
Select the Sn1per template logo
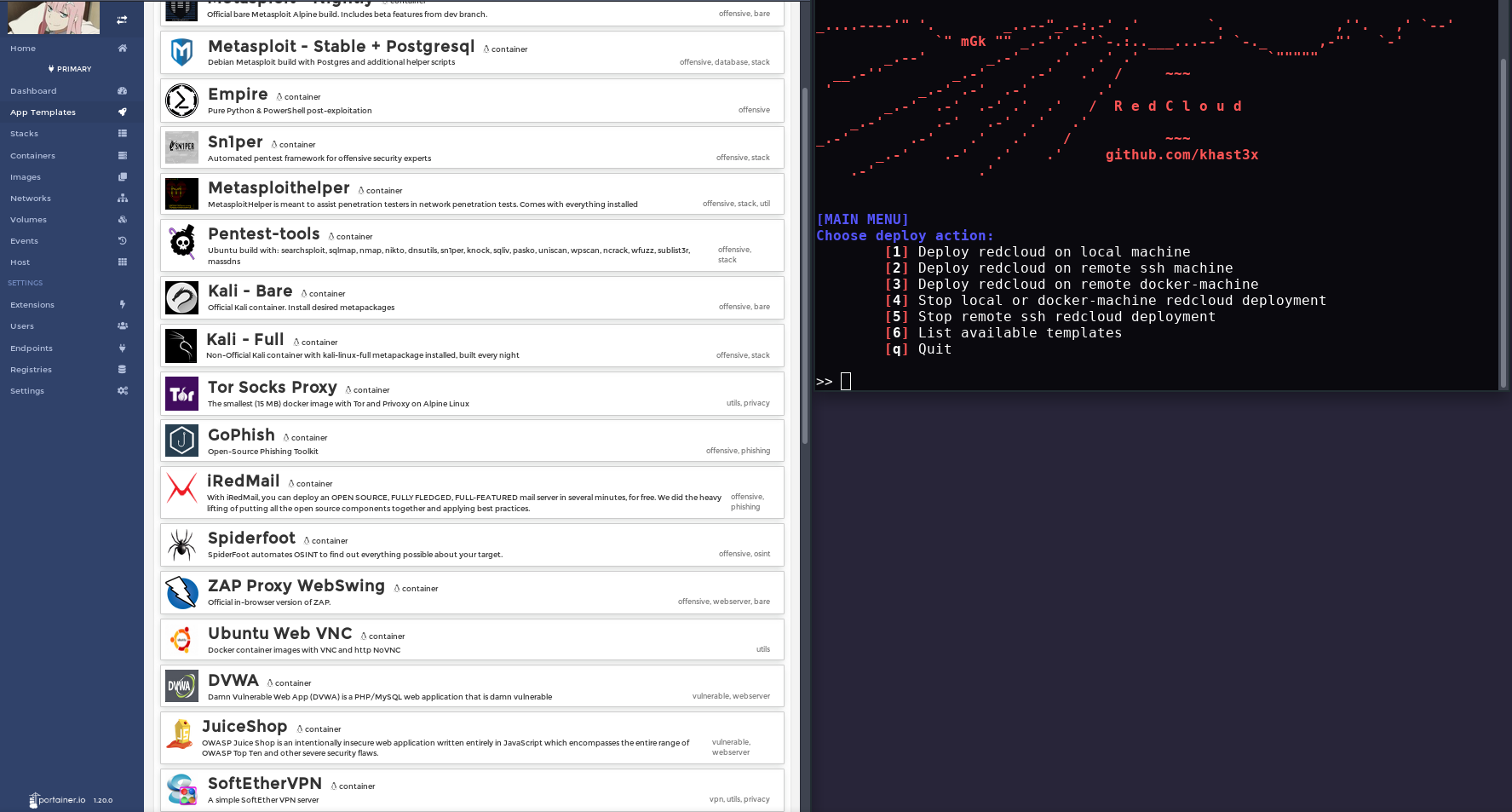(181, 147)
